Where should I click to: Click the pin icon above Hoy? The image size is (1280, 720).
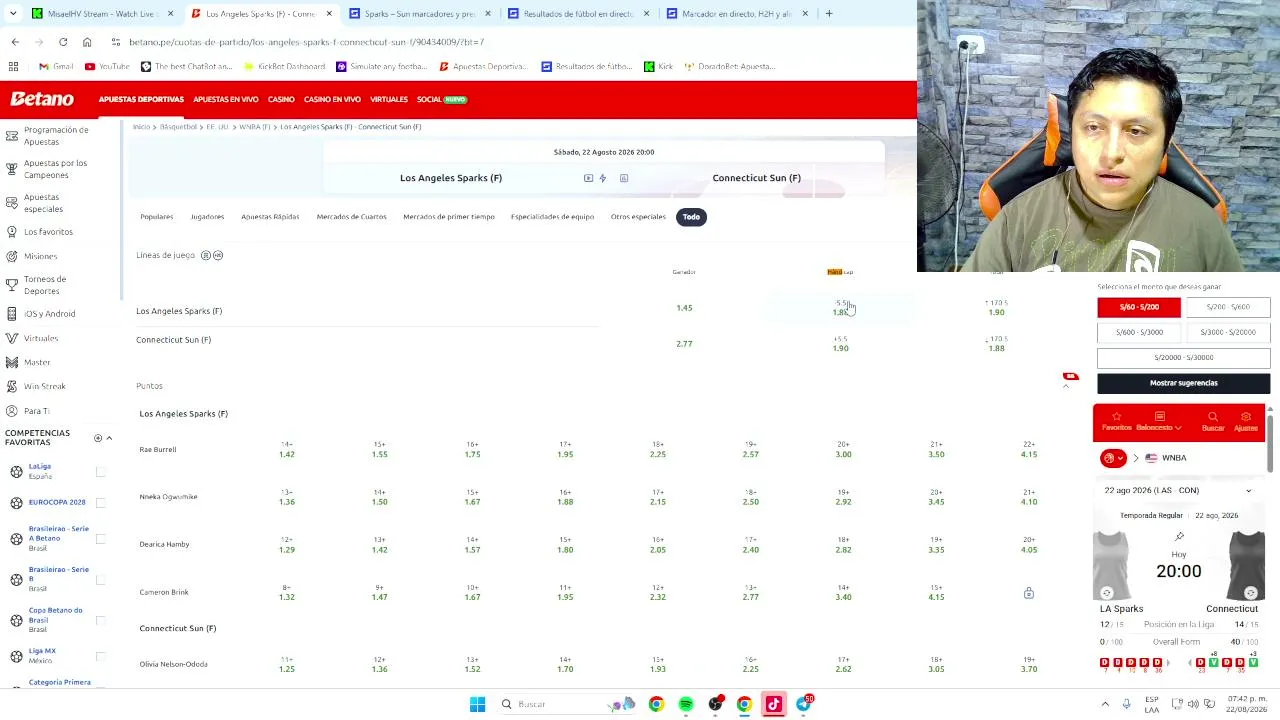click(1179, 537)
